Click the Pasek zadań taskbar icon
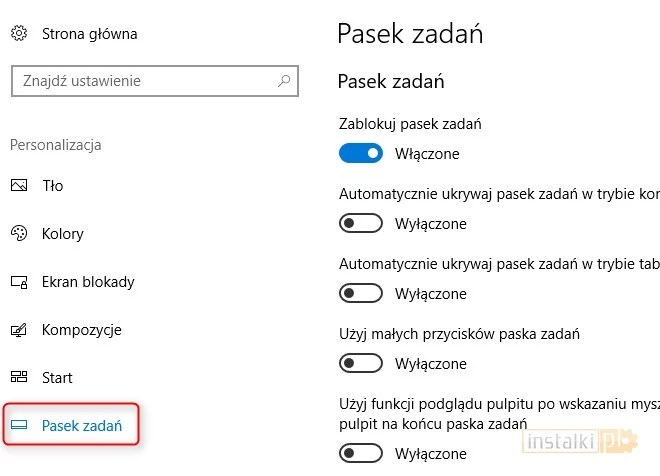 tap(19, 426)
